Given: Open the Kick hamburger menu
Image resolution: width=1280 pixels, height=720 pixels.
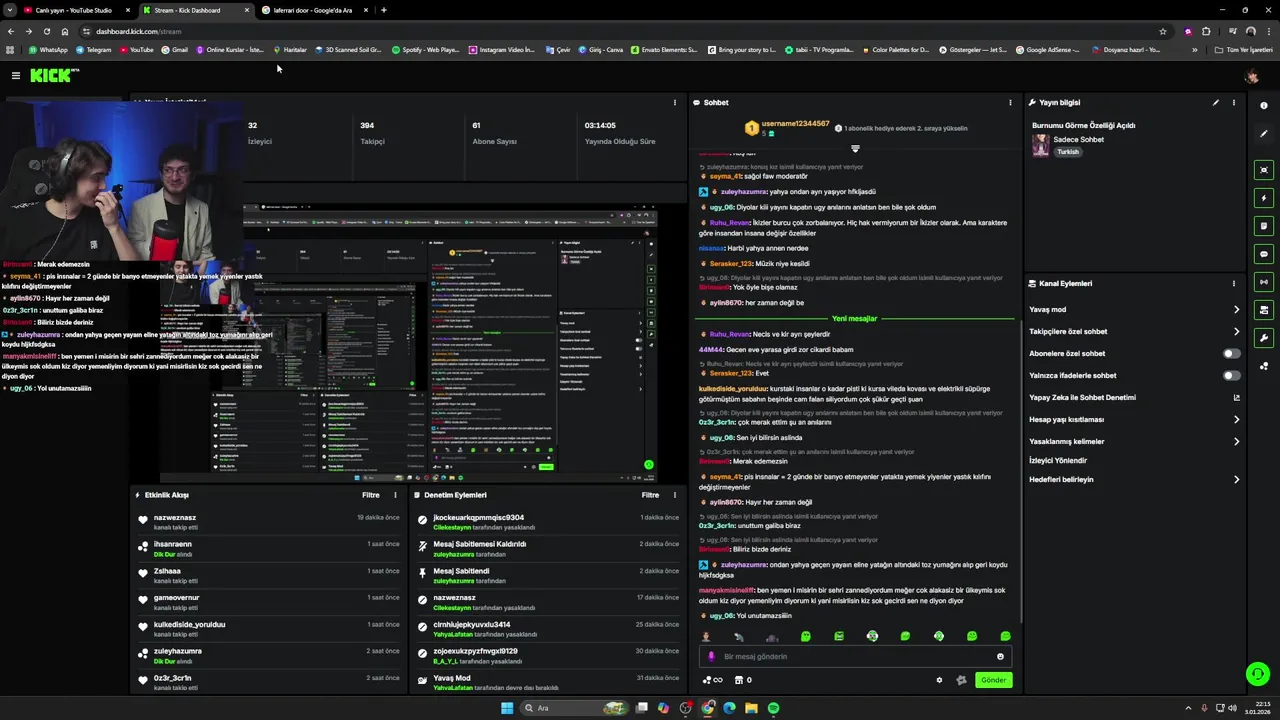Looking at the screenshot, I should [x=16, y=76].
